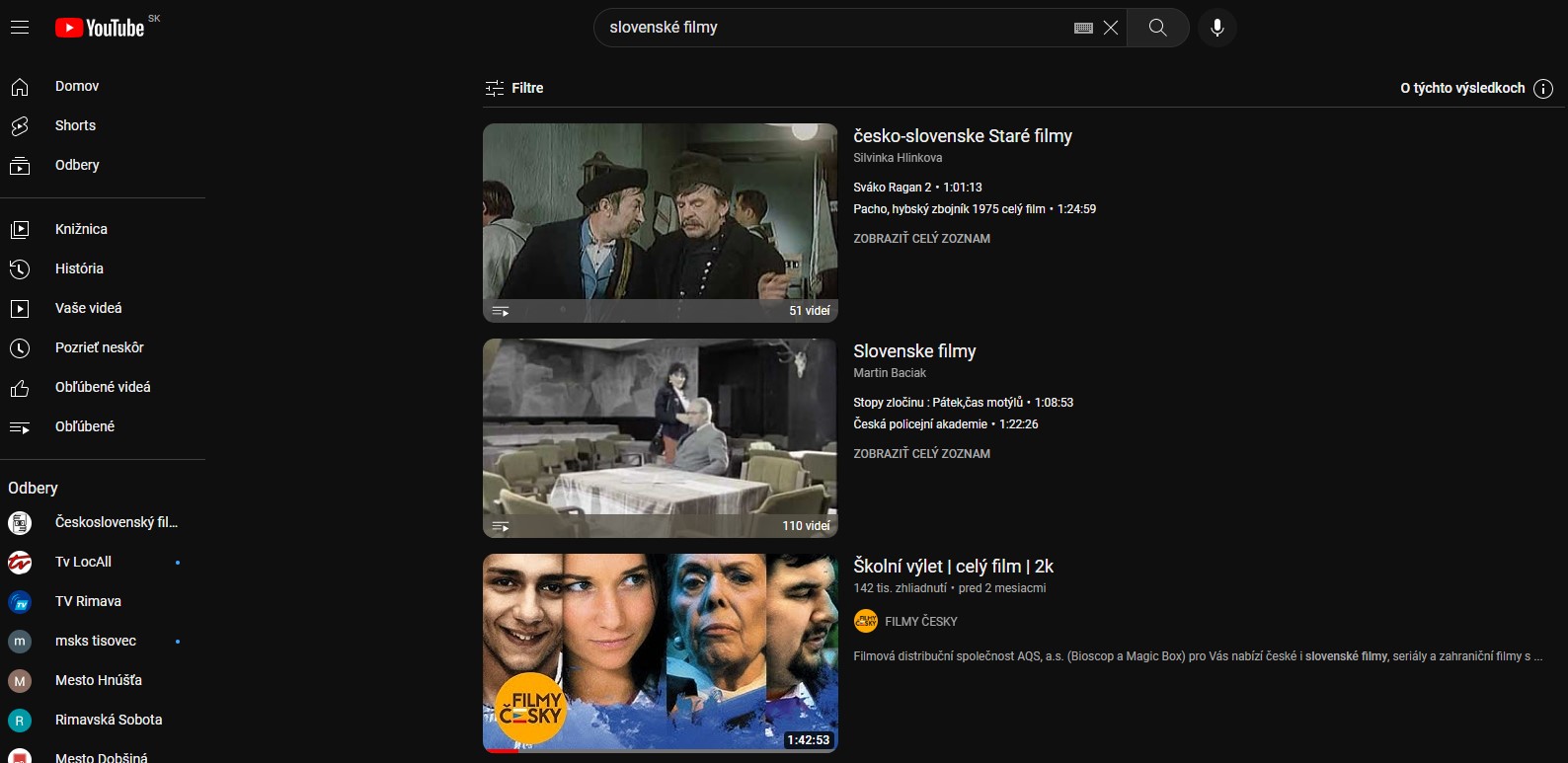Image resolution: width=1568 pixels, height=763 pixels.
Task: Open the Tv LocAll subscription channel
Action: [x=83, y=562]
